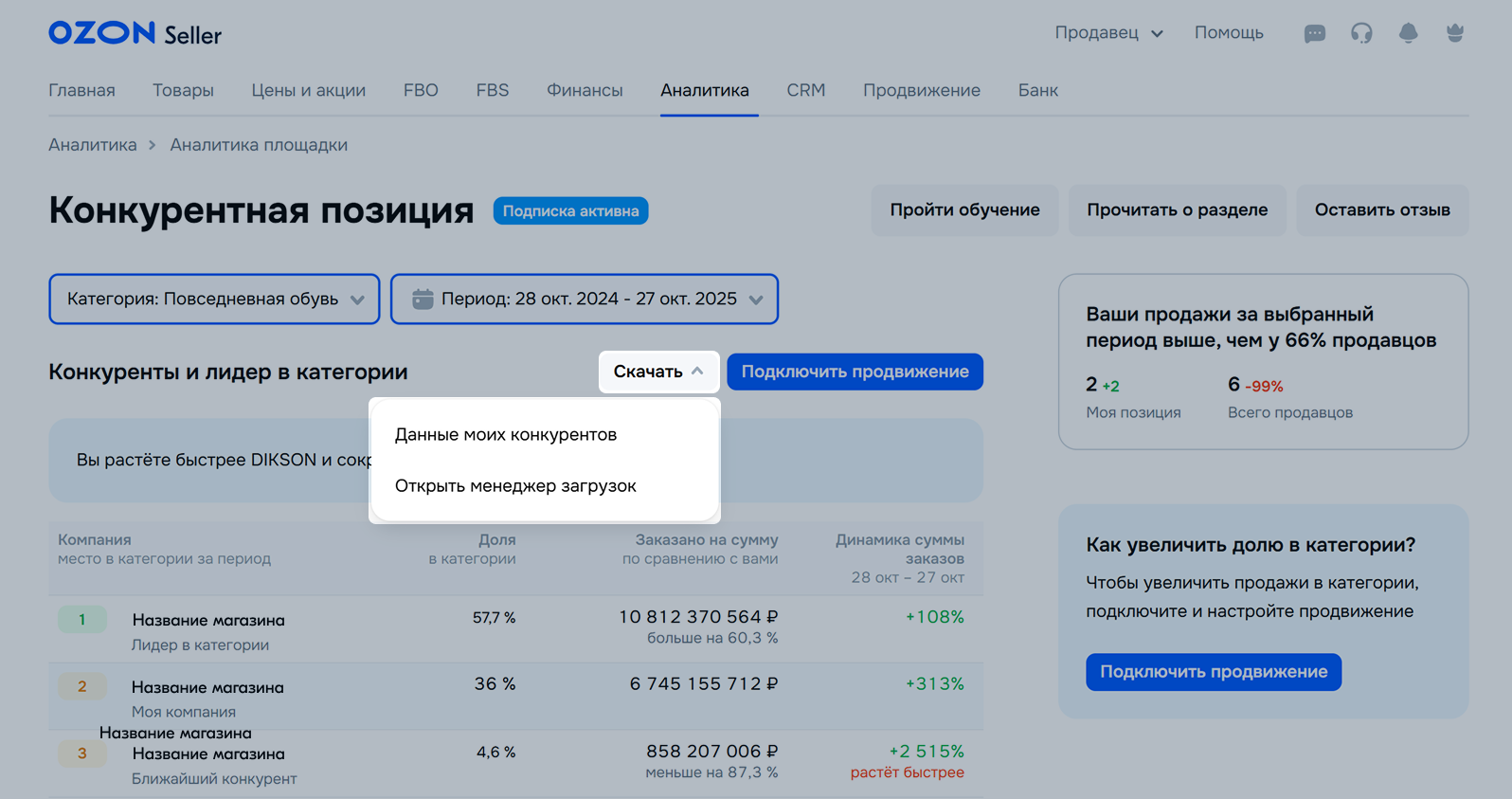Choose Открыть менеджер загрузок option
This screenshot has width=1512, height=799.
click(515, 486)
